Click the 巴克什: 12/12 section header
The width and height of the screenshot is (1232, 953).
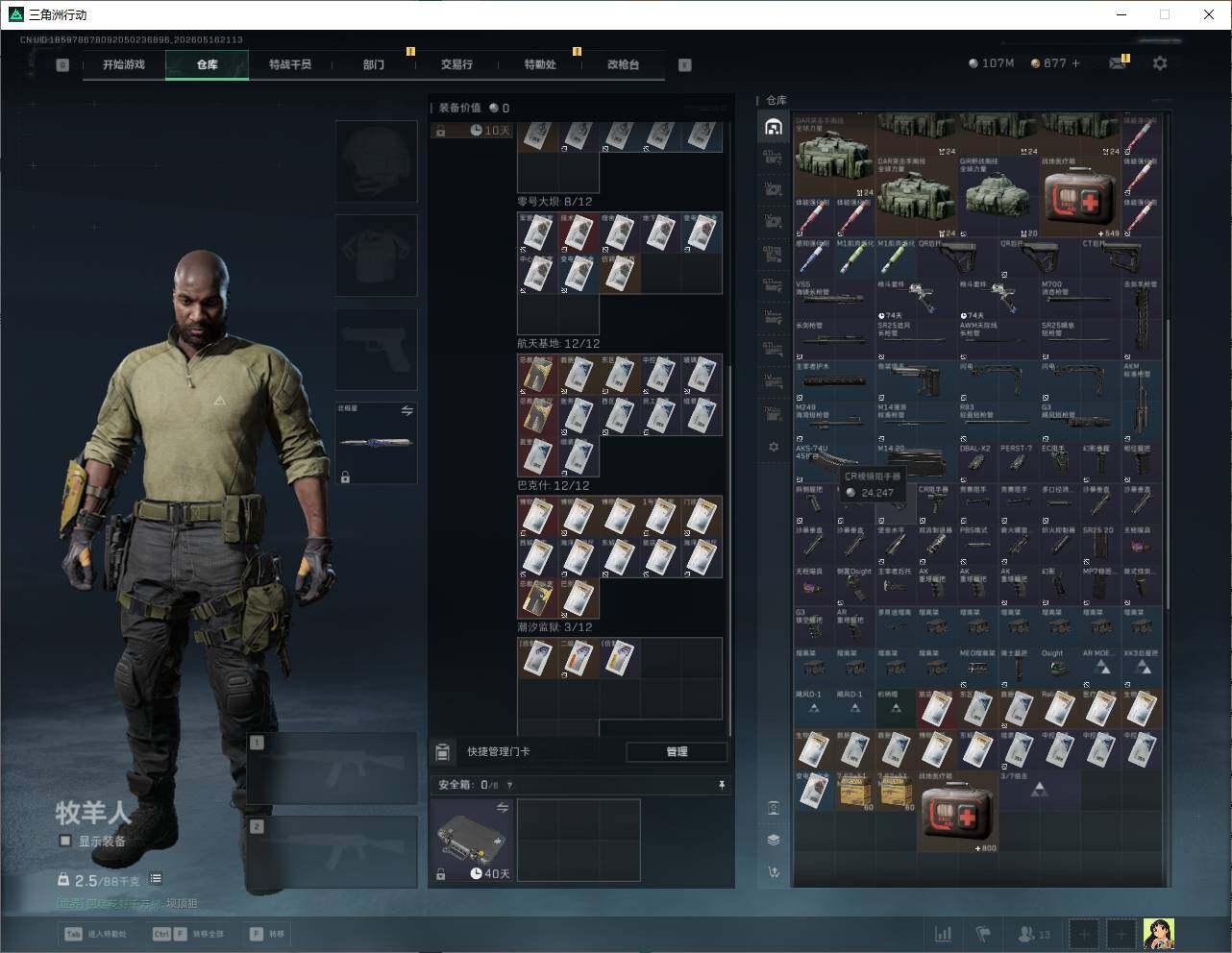click(553, 485)
